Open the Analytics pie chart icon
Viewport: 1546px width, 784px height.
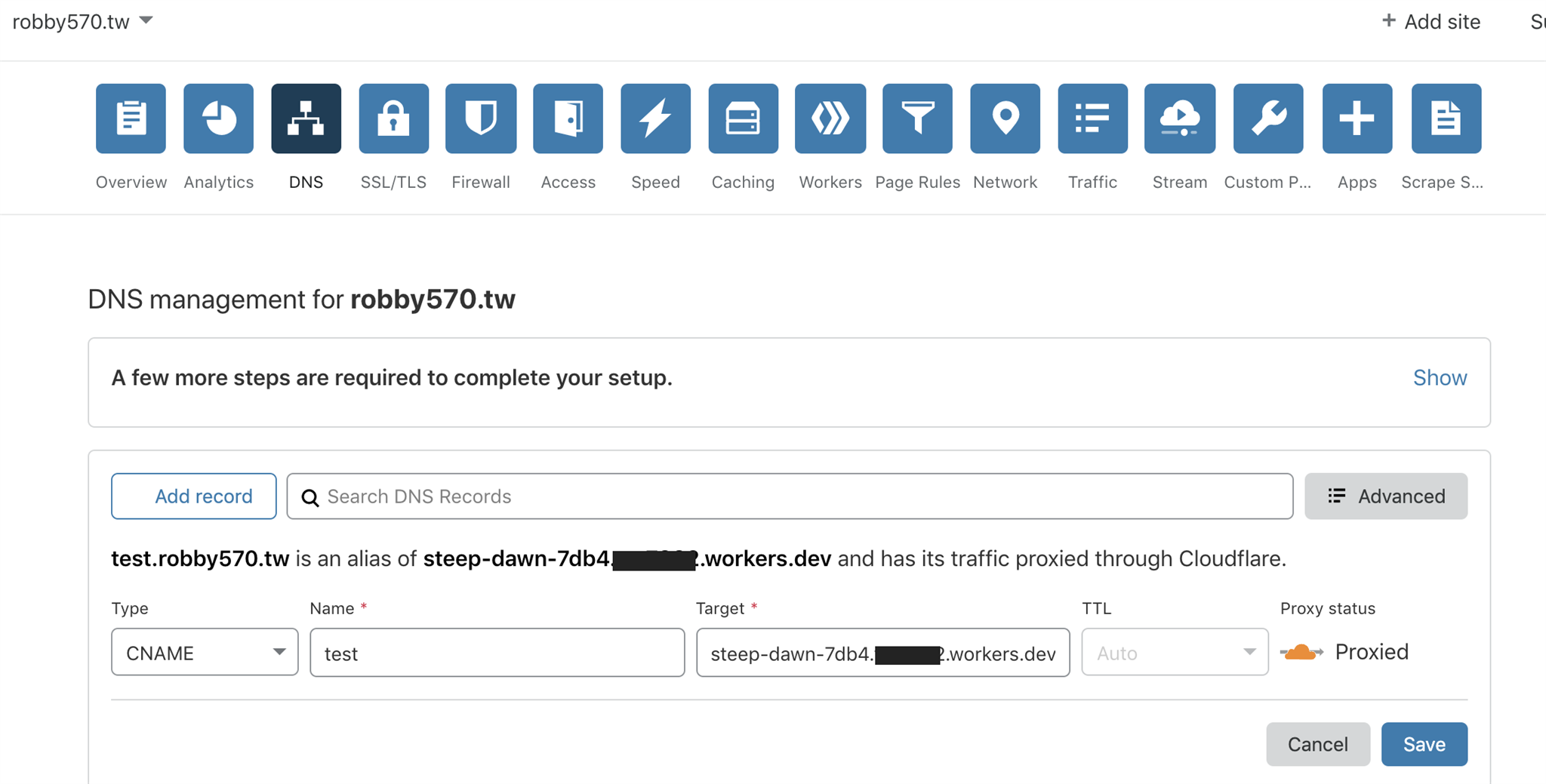point(218,118)
